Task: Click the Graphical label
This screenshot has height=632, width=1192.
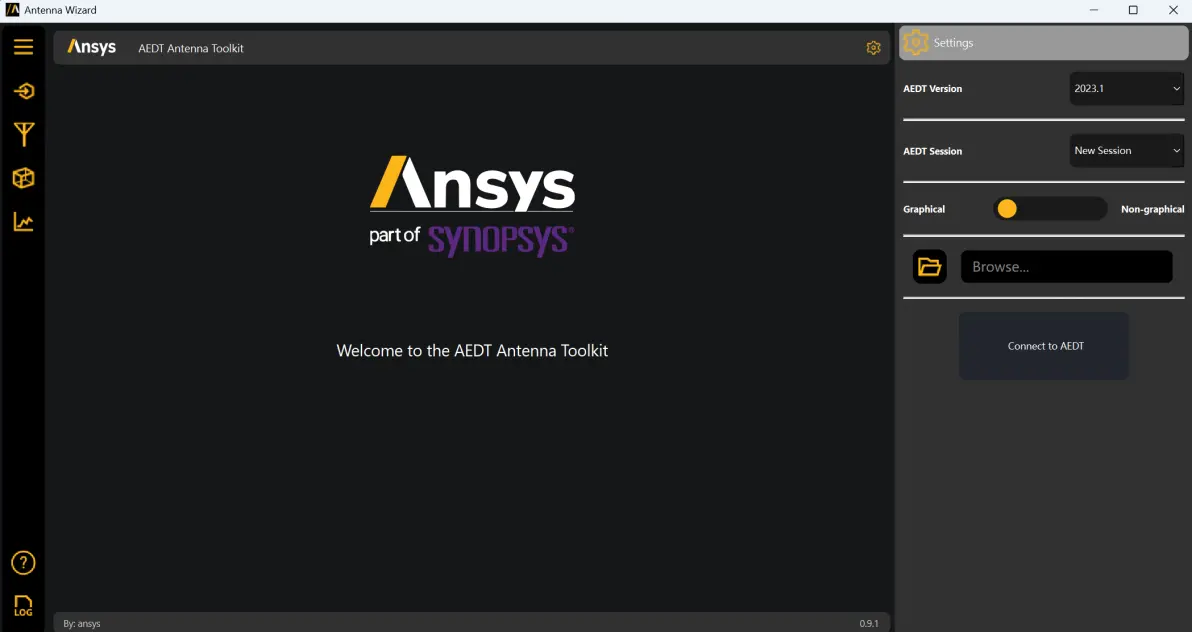Action: (x=924, y=209)
